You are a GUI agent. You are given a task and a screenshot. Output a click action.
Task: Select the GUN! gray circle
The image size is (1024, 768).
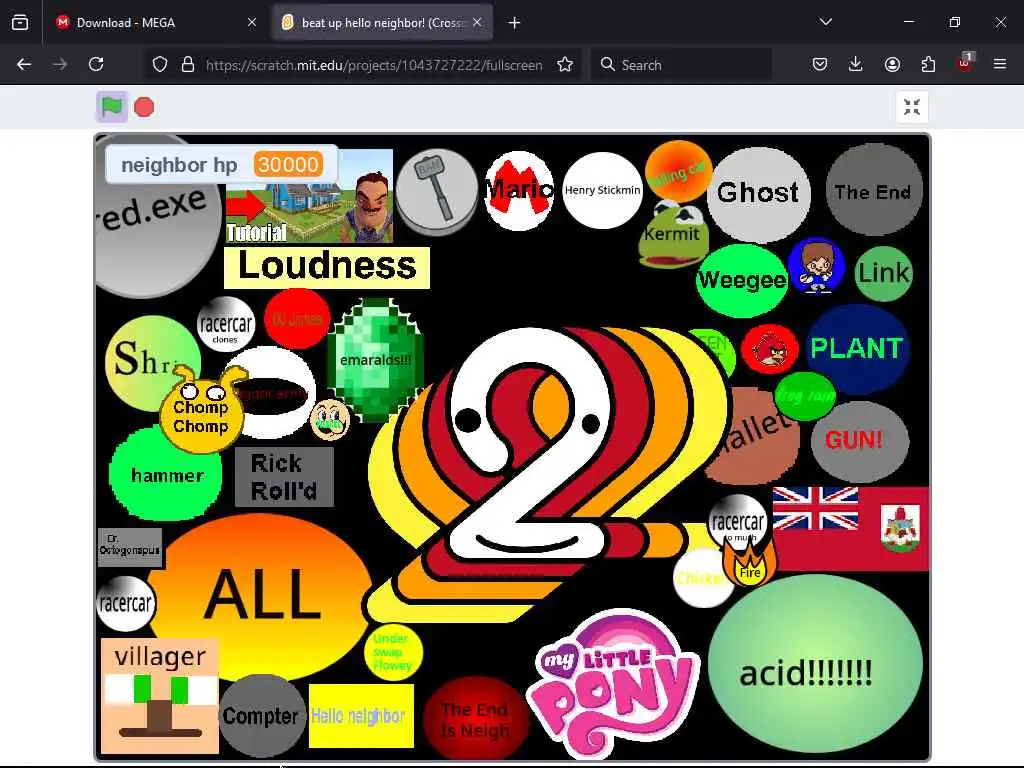click(859, 441)
